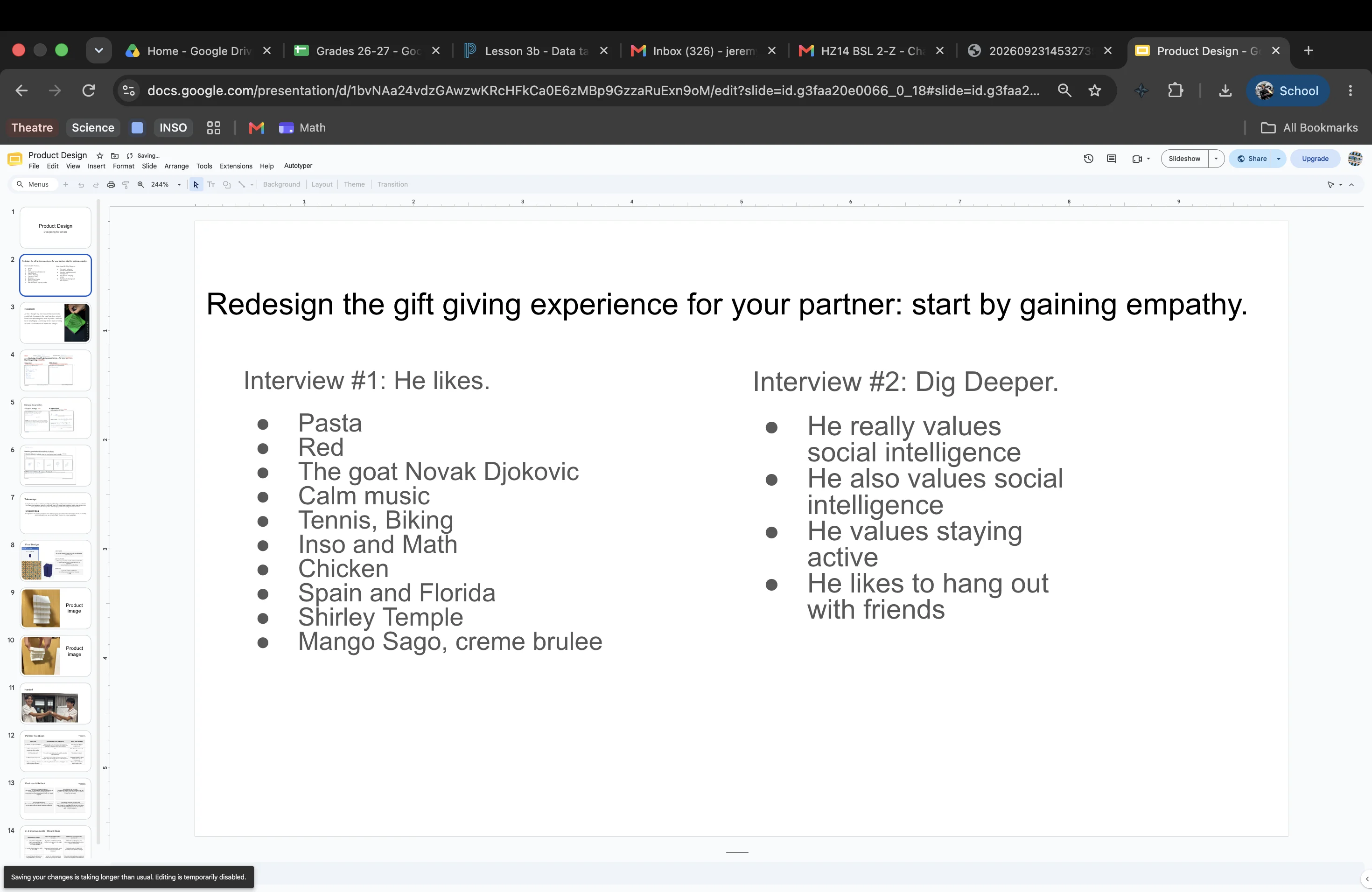1372x892 pixels.
Task: Open version history clock icon
Action: tap(1088, 159)
